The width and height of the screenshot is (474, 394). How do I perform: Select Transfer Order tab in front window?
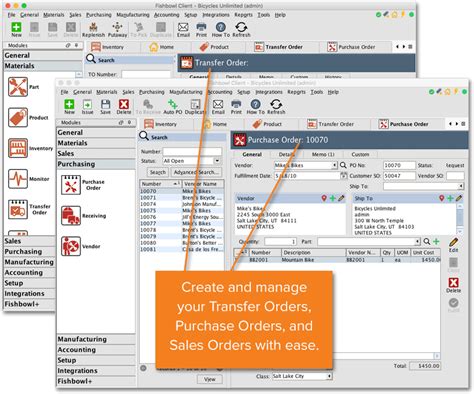pos(331,124)
